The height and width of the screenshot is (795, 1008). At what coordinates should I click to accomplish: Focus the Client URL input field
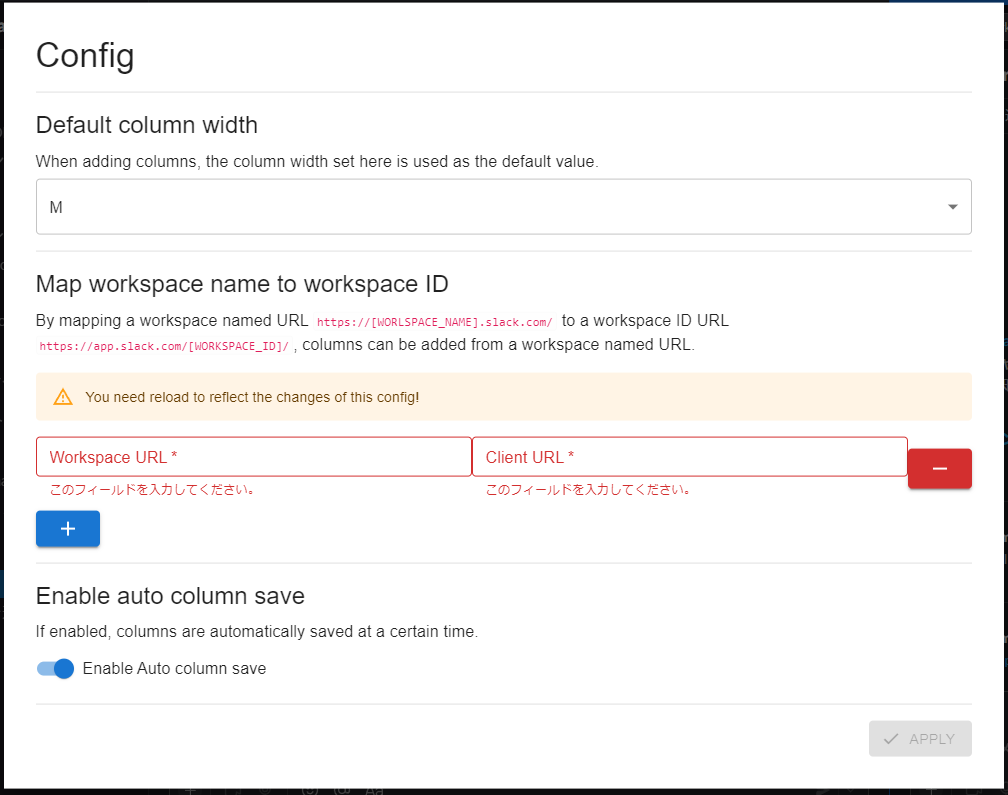(690, 457)
